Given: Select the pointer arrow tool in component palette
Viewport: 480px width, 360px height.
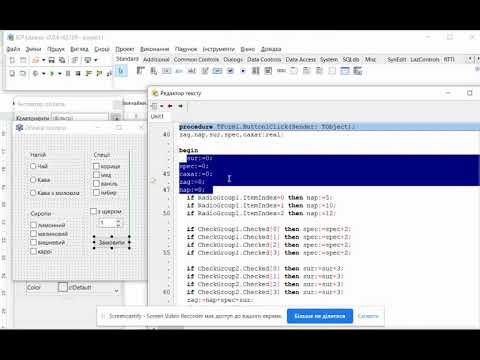Looking at the screenshot, I should point(121,71).
